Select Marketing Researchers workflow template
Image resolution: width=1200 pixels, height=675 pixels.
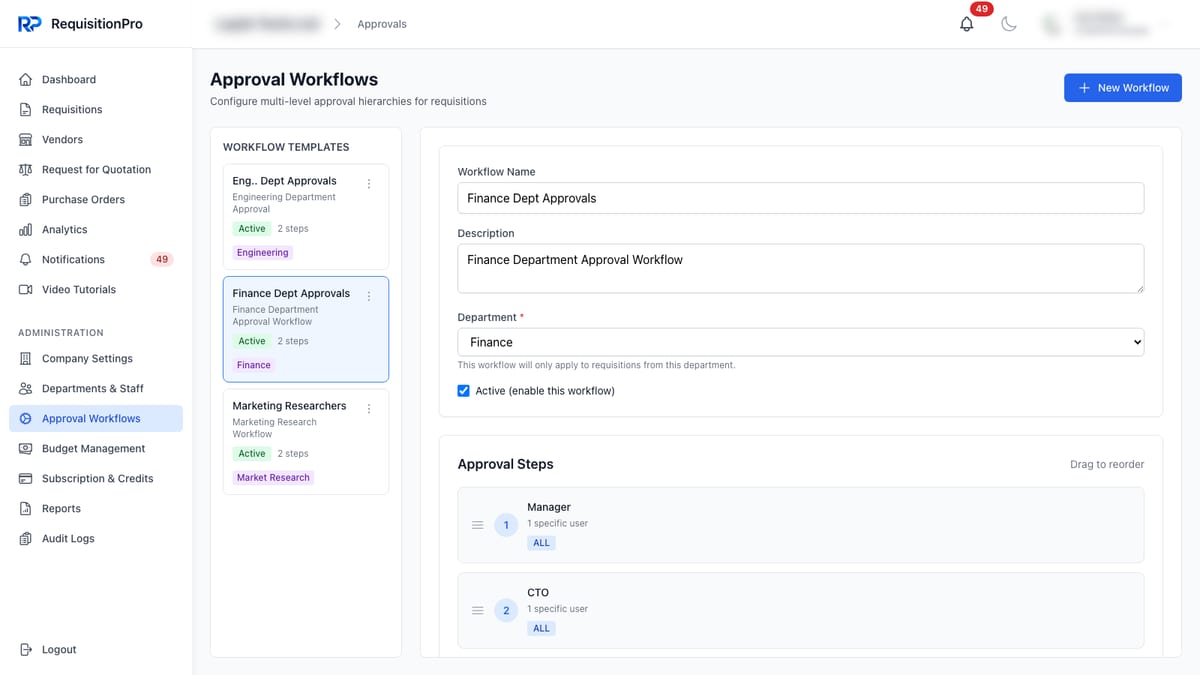click(305, 441)
